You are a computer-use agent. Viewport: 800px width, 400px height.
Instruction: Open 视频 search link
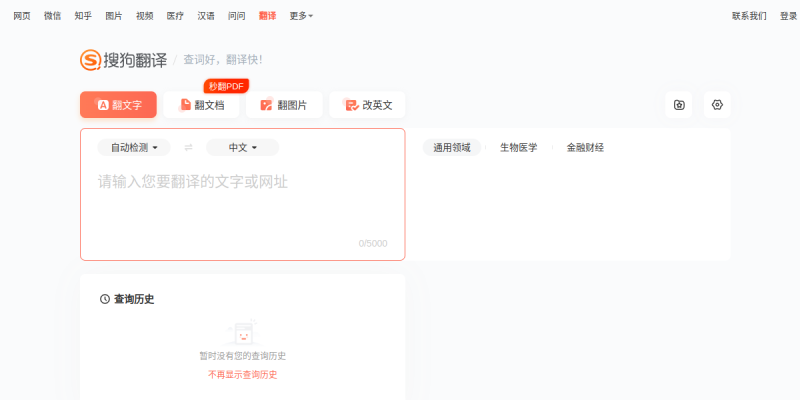coord(144,16)
